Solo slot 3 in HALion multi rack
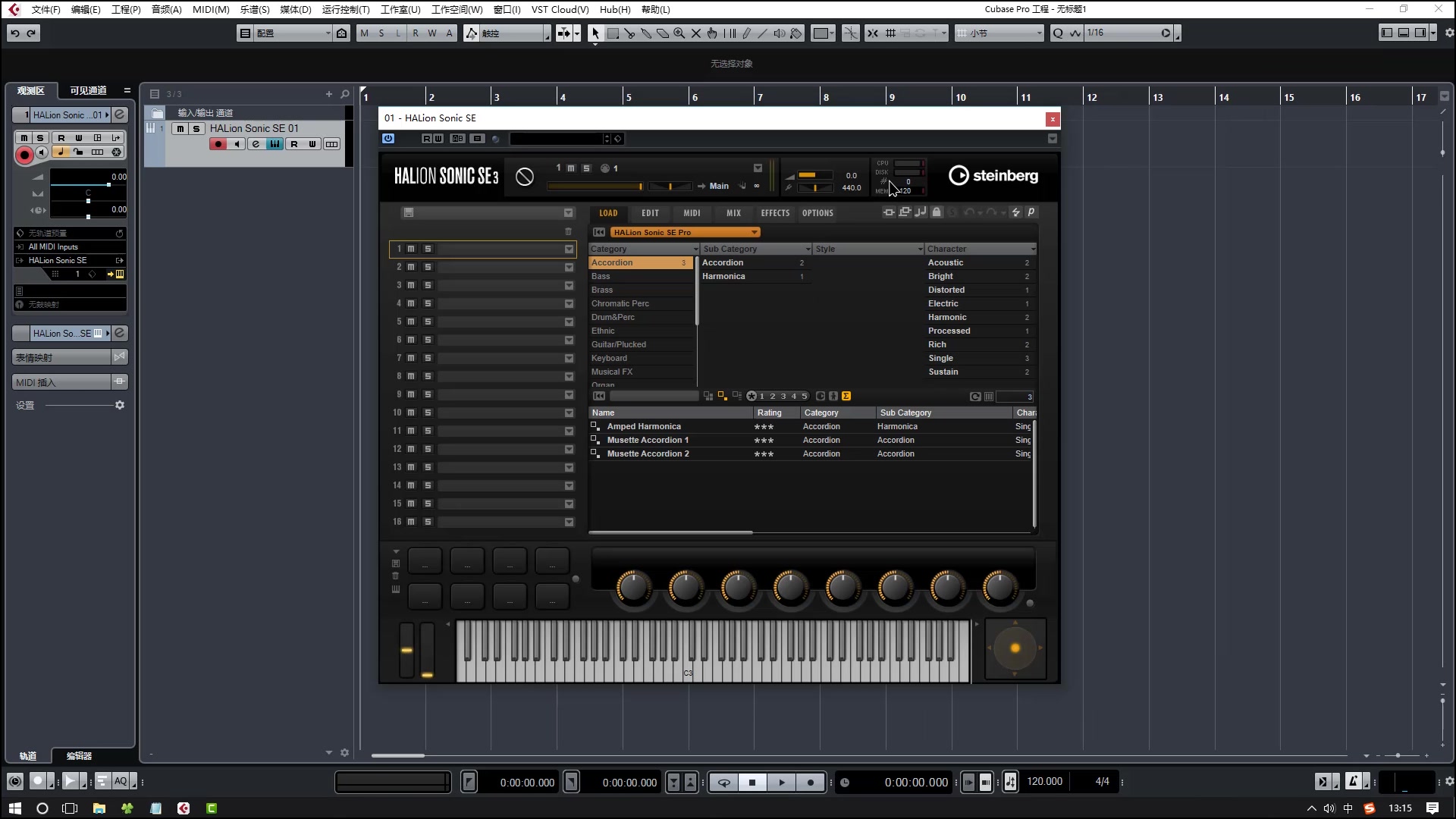 tap(428, 285)
